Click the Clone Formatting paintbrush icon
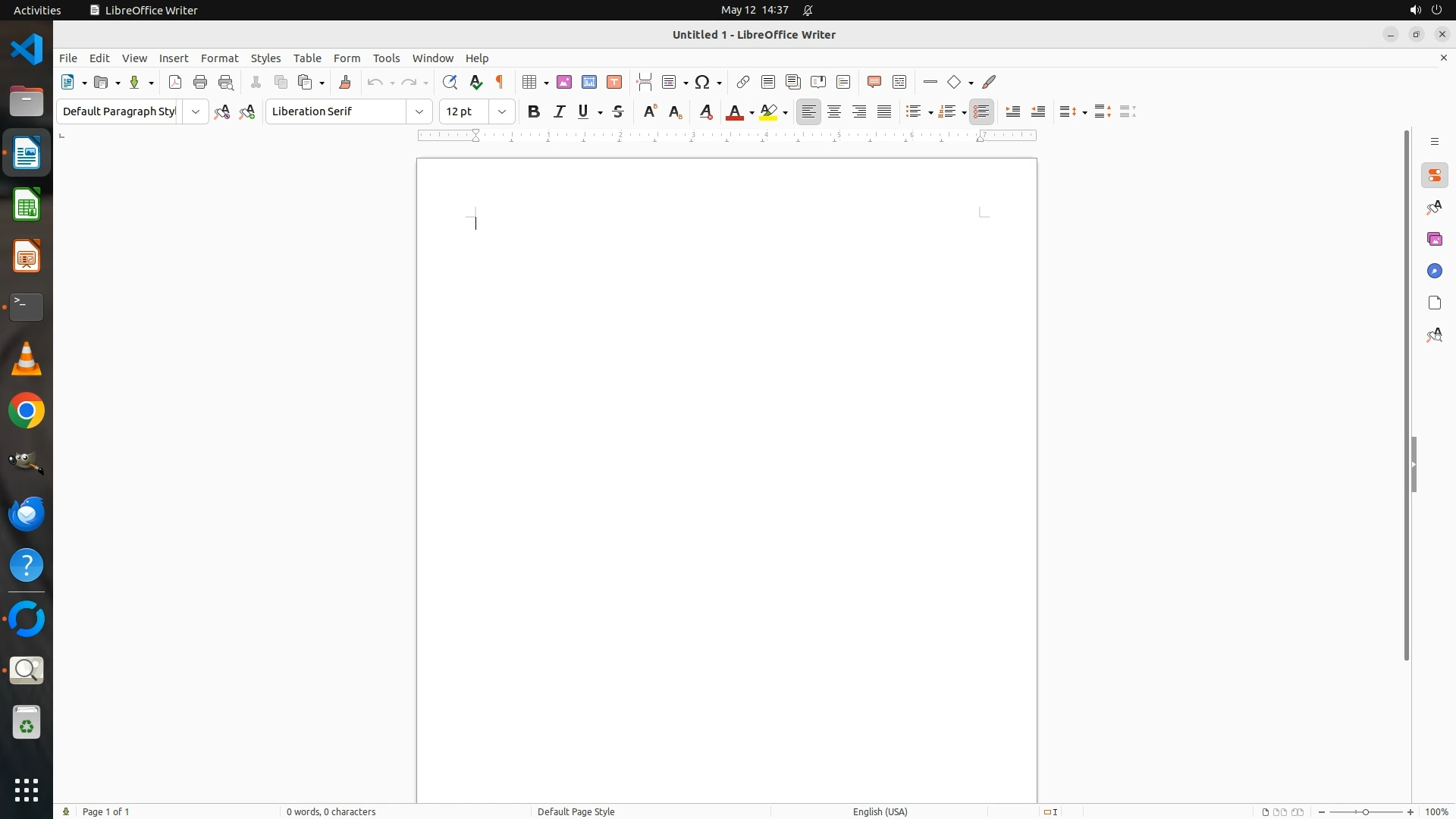This screenshot has width=1456, height=819. click(345, 82)
